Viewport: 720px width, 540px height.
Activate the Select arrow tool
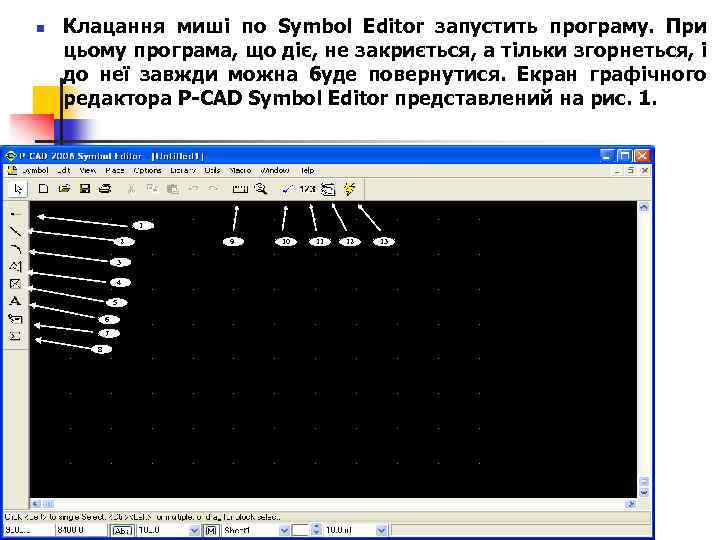pos(18,189)
